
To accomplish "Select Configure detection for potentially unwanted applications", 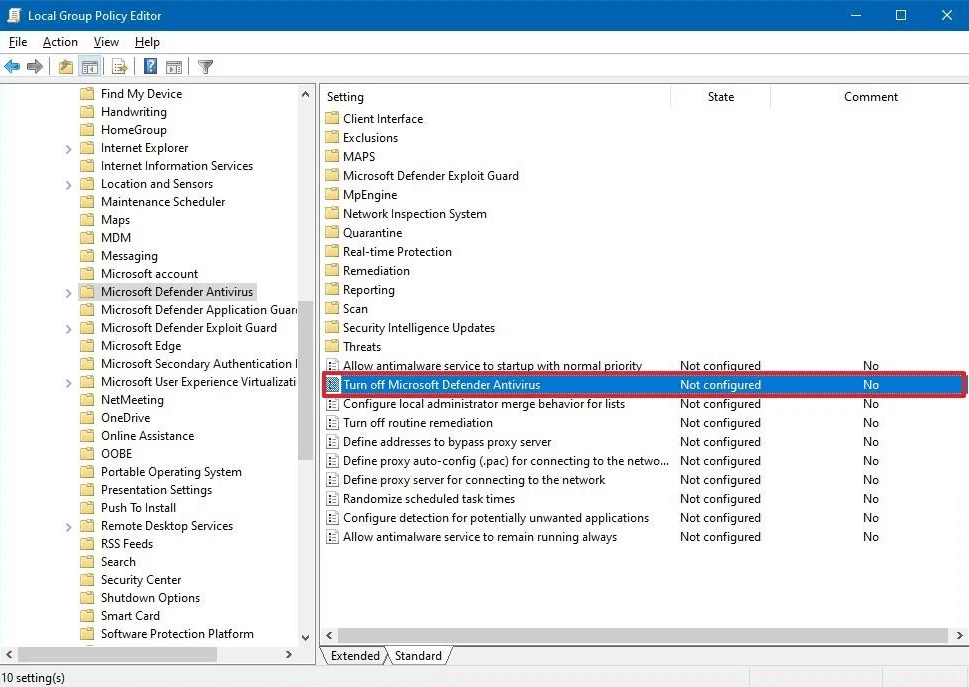I will (496, 518).
